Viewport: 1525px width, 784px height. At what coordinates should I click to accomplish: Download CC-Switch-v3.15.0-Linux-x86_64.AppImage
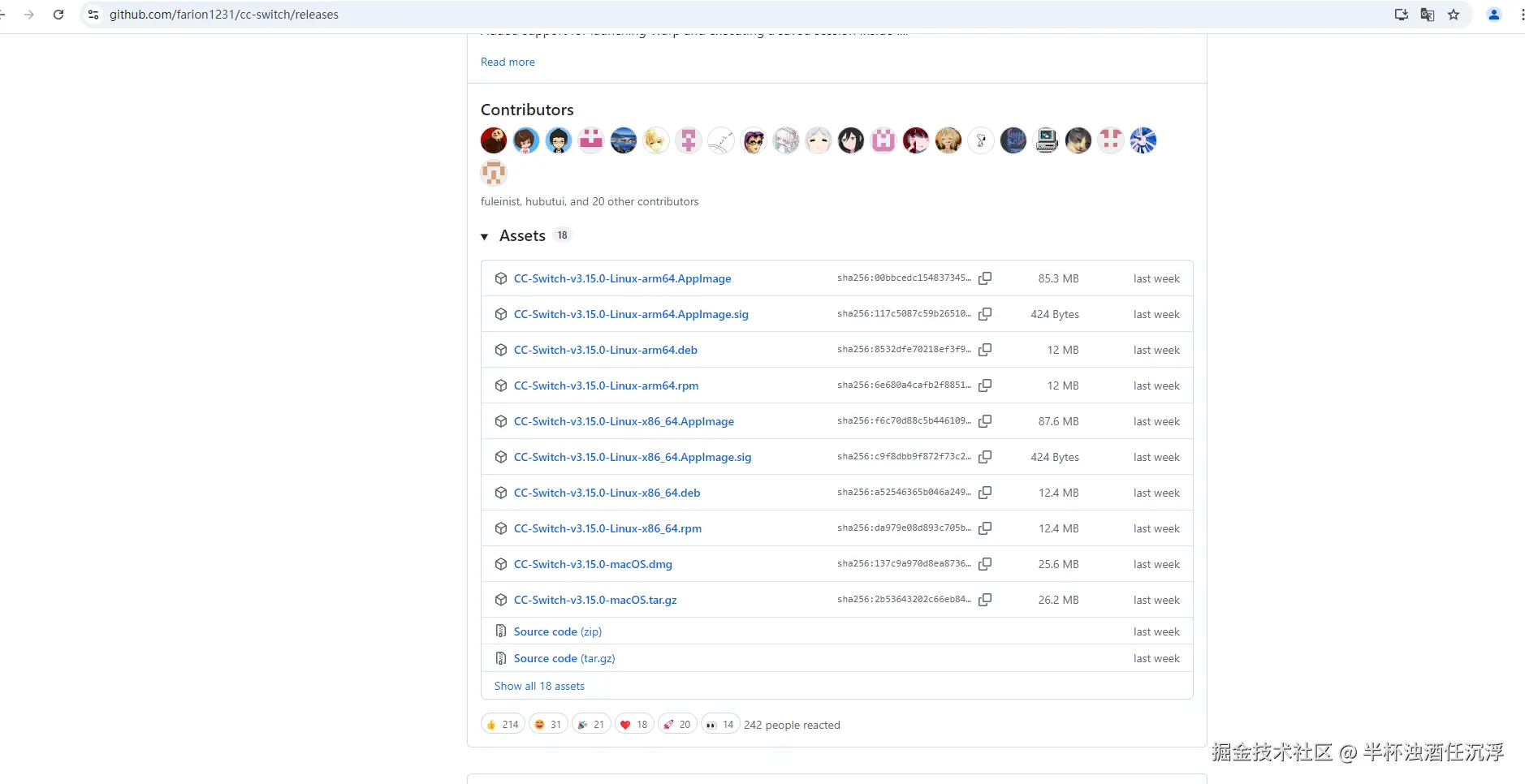[x=624, y=421]
